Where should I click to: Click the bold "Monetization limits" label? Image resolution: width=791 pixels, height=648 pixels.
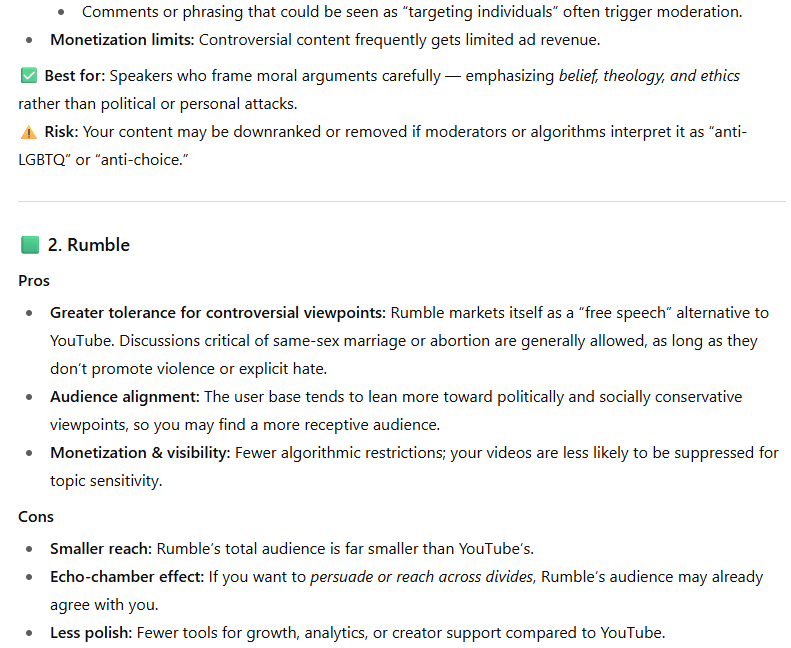[x=122, y=40]
